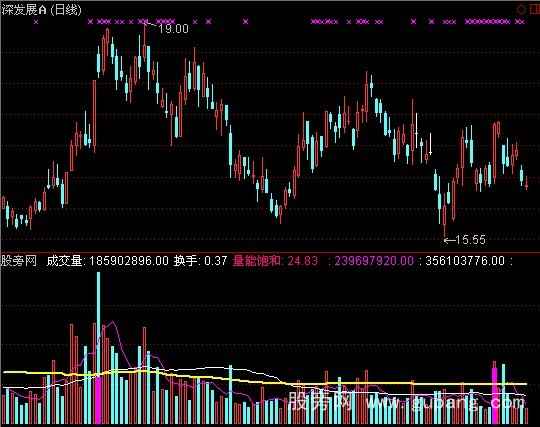Click the 19.00 high price label

pos(173,29)
